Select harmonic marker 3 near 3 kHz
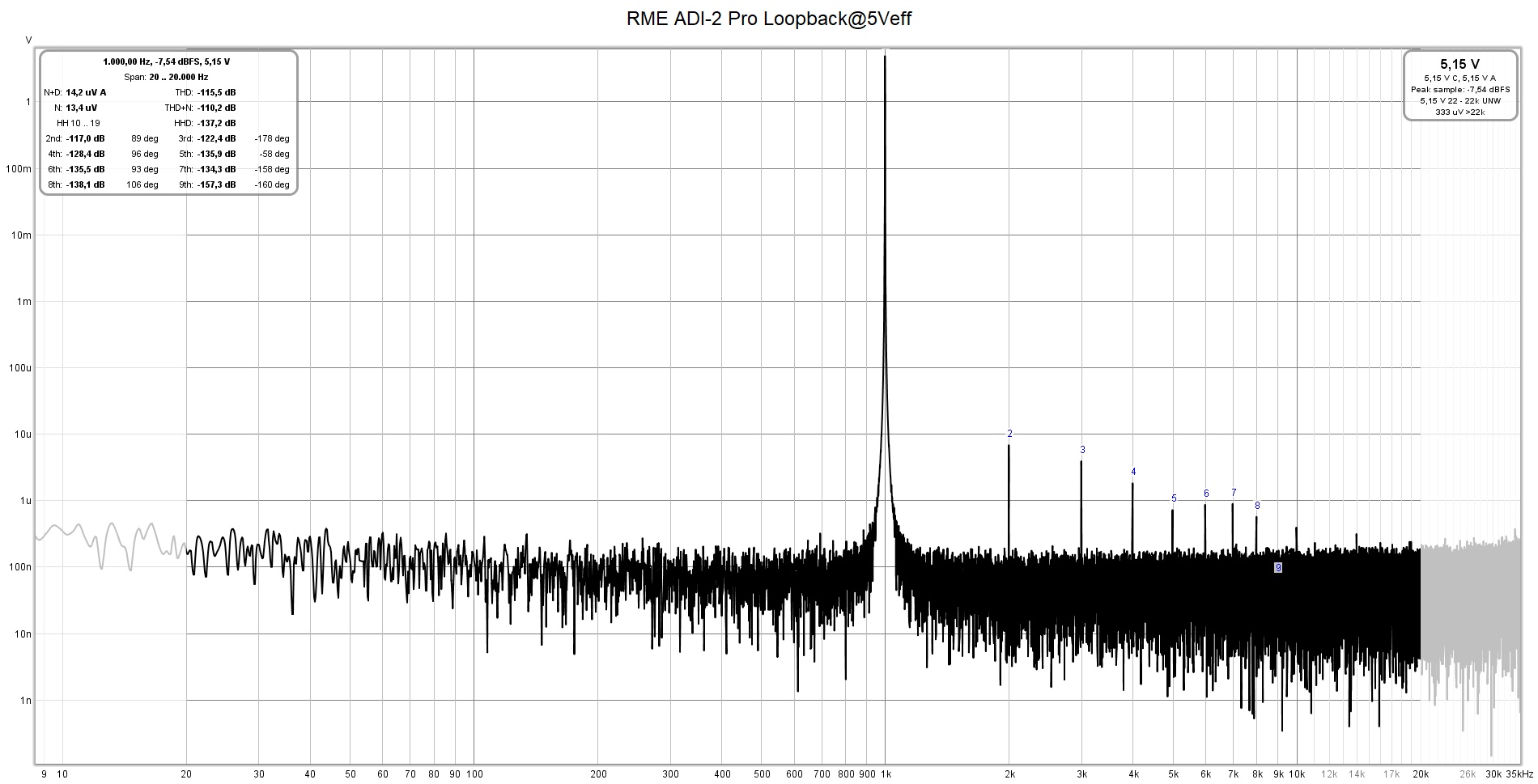 click(x=1081, y=449)
